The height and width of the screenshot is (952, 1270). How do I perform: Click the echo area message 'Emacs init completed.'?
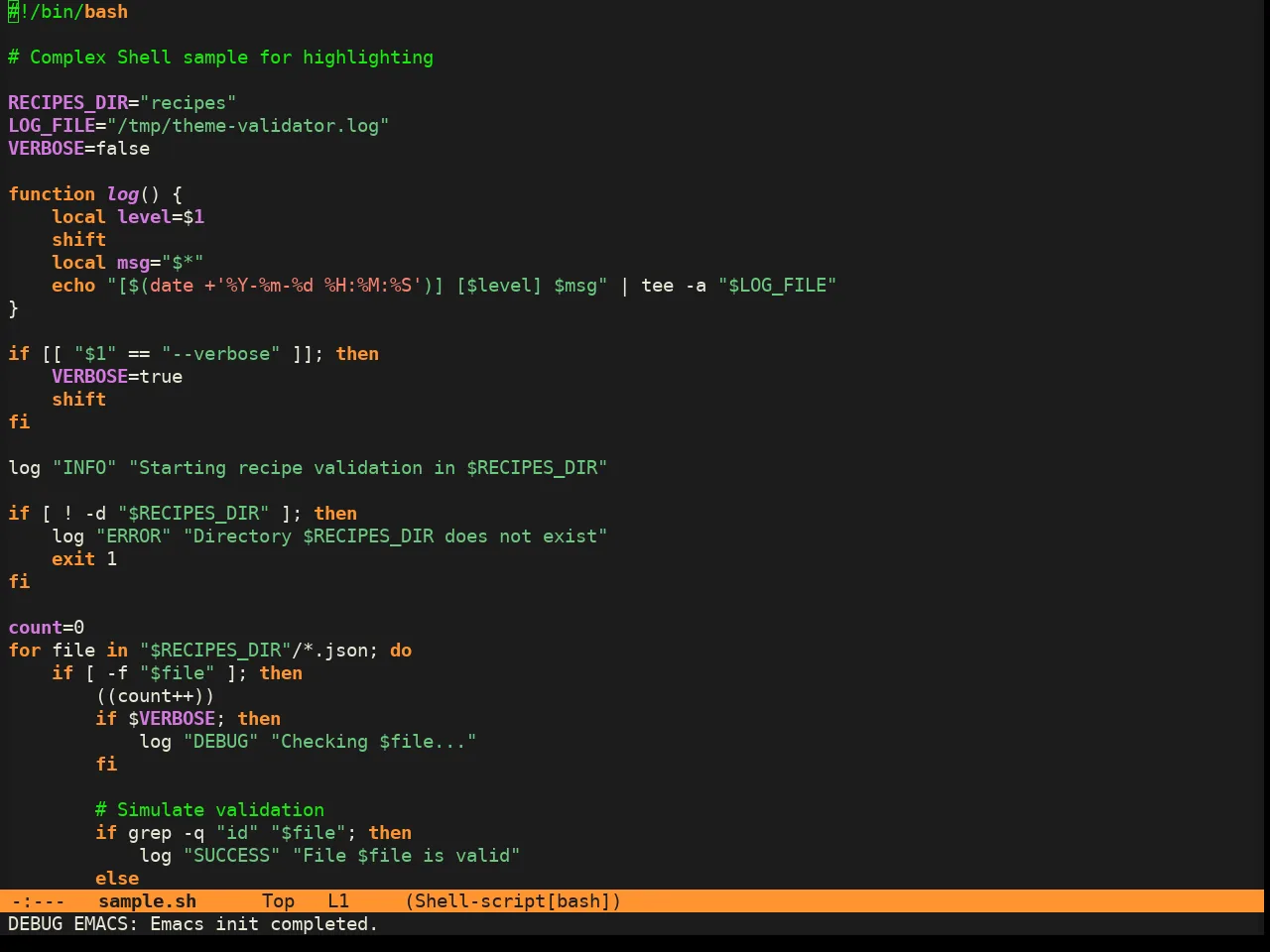click(x=264, y=924)
